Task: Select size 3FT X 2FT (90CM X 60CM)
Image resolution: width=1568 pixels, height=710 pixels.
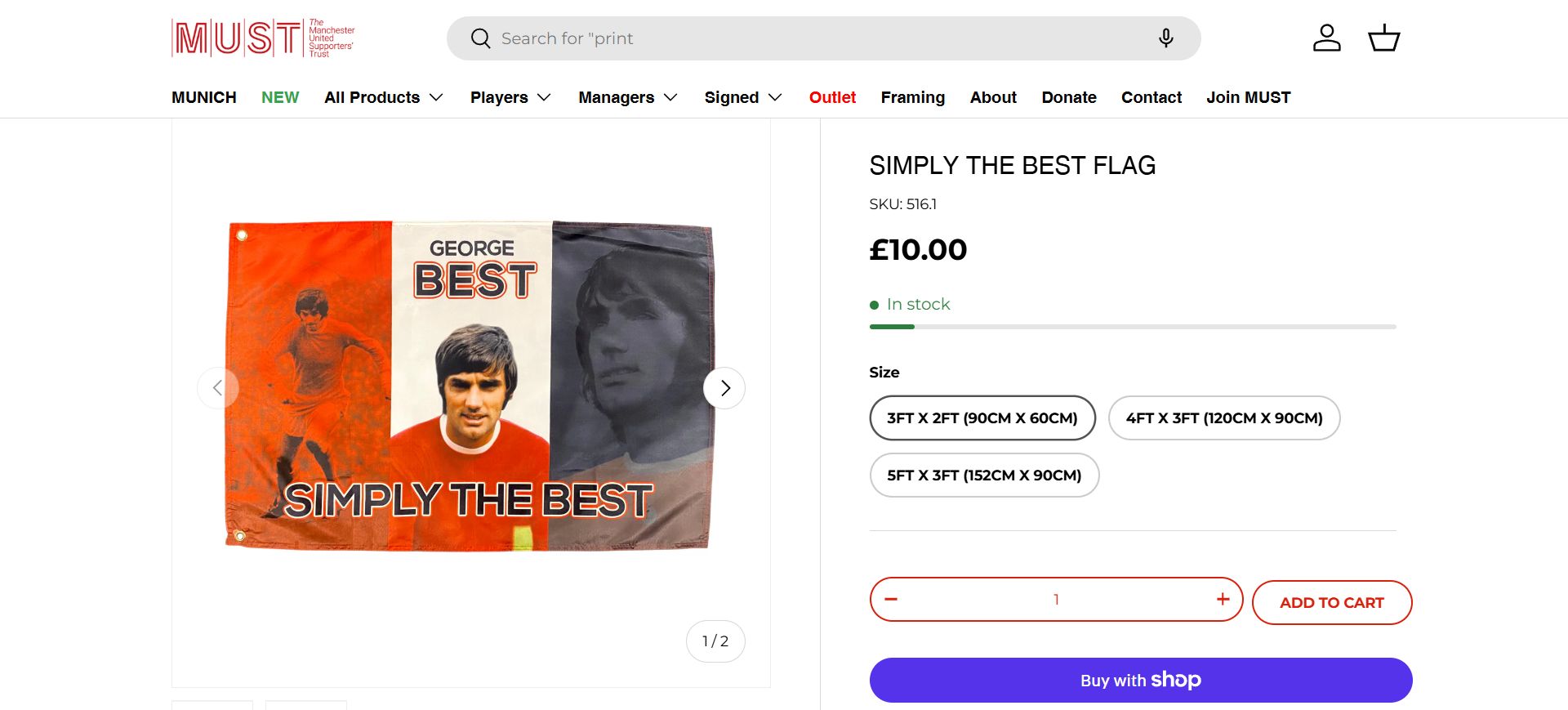Action: click(x=982, y=418)
